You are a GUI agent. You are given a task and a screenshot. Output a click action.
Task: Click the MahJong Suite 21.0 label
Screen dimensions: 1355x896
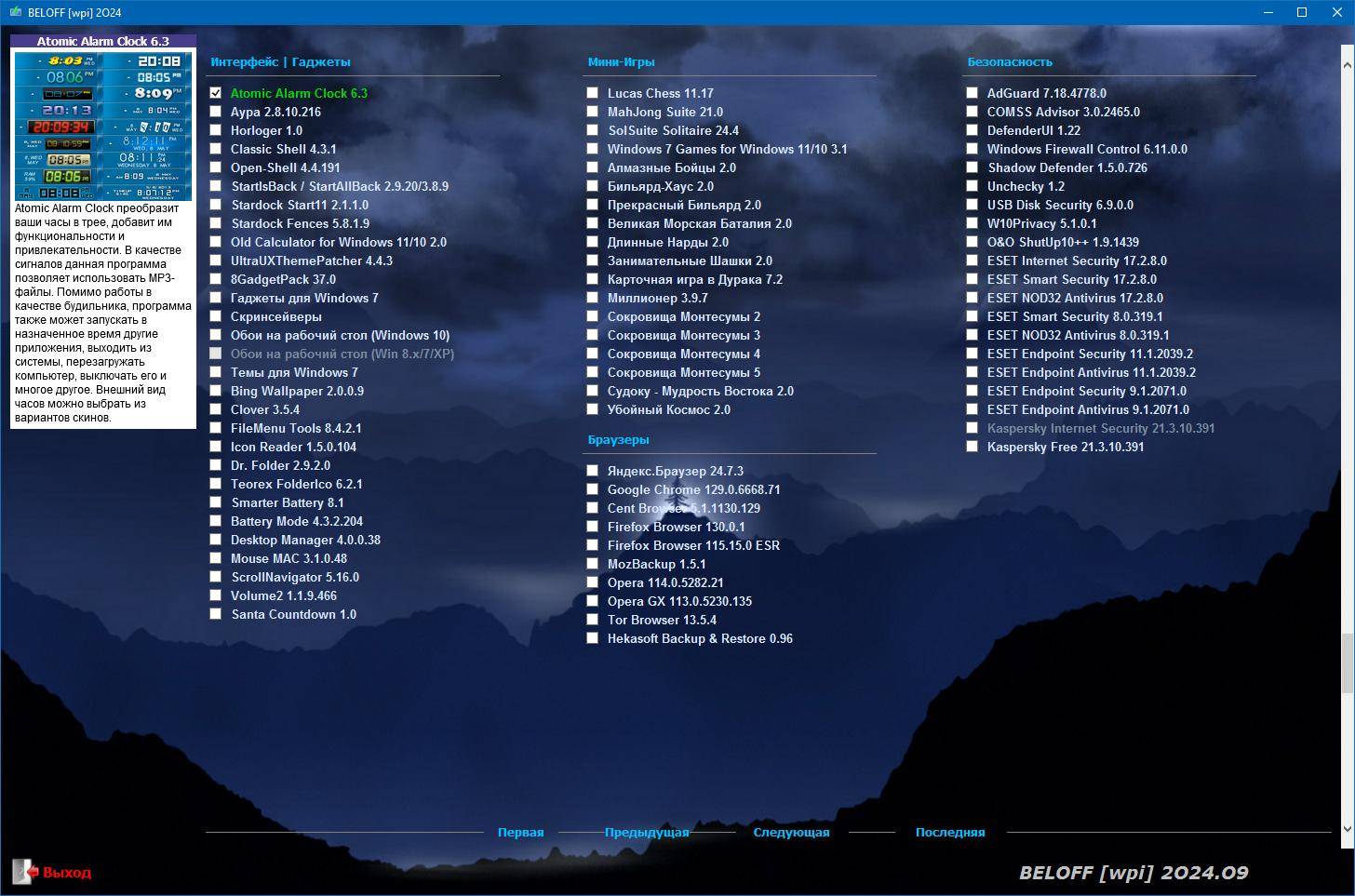pyautogui.click(x=665, y=112)
